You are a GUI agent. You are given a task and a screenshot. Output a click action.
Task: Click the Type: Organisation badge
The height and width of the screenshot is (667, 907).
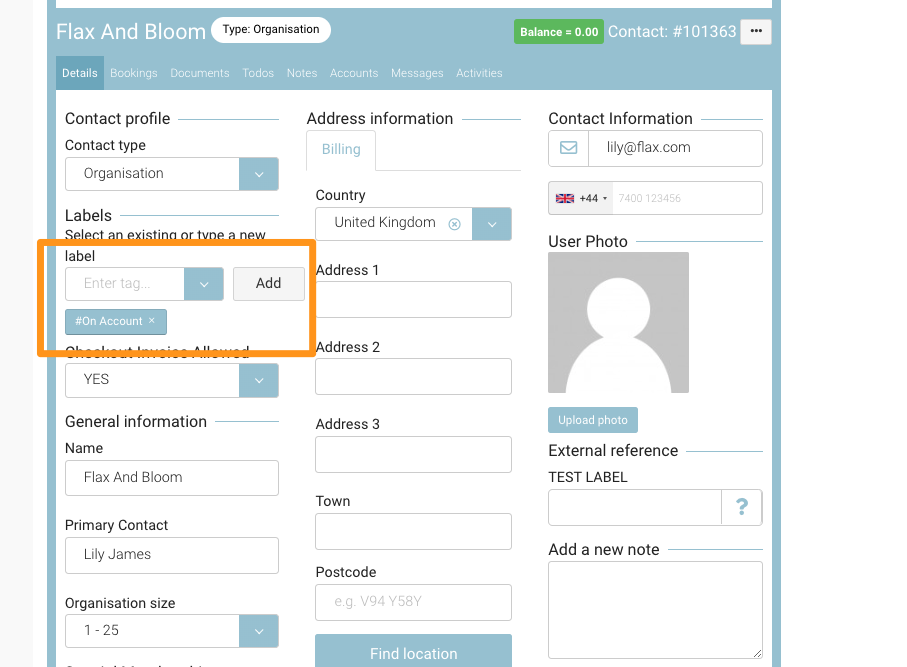(x=270, y=30)
